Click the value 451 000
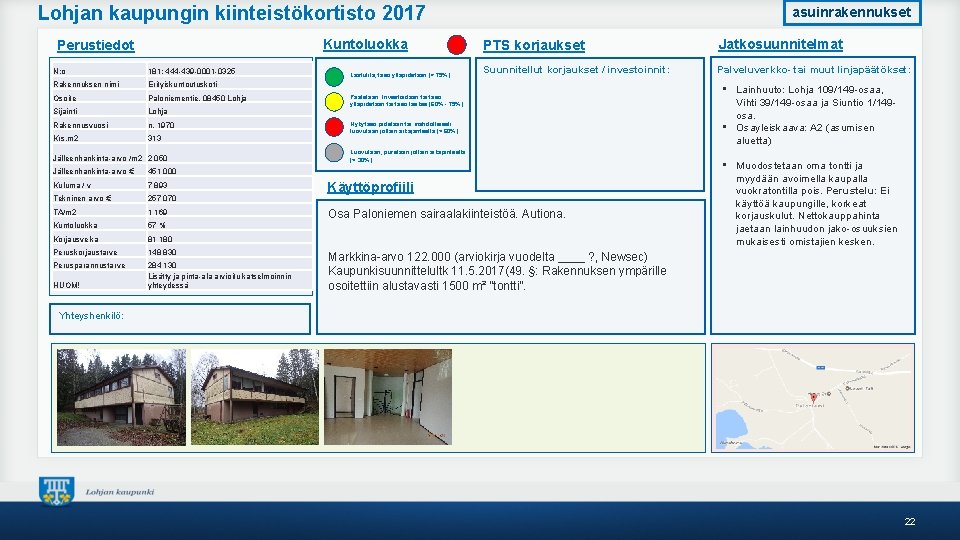The width and height of the screenshot is (960, 540). pyautogui.click(x=162, y=171)
